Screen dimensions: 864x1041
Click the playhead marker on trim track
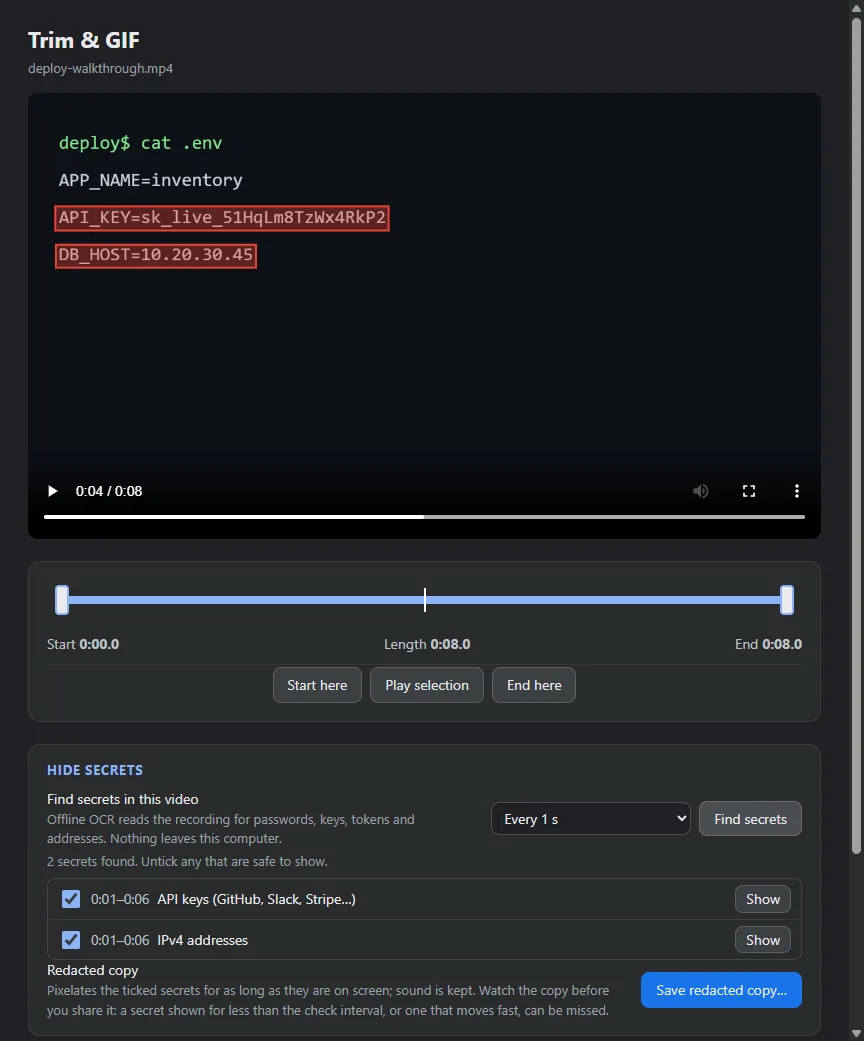424,600
